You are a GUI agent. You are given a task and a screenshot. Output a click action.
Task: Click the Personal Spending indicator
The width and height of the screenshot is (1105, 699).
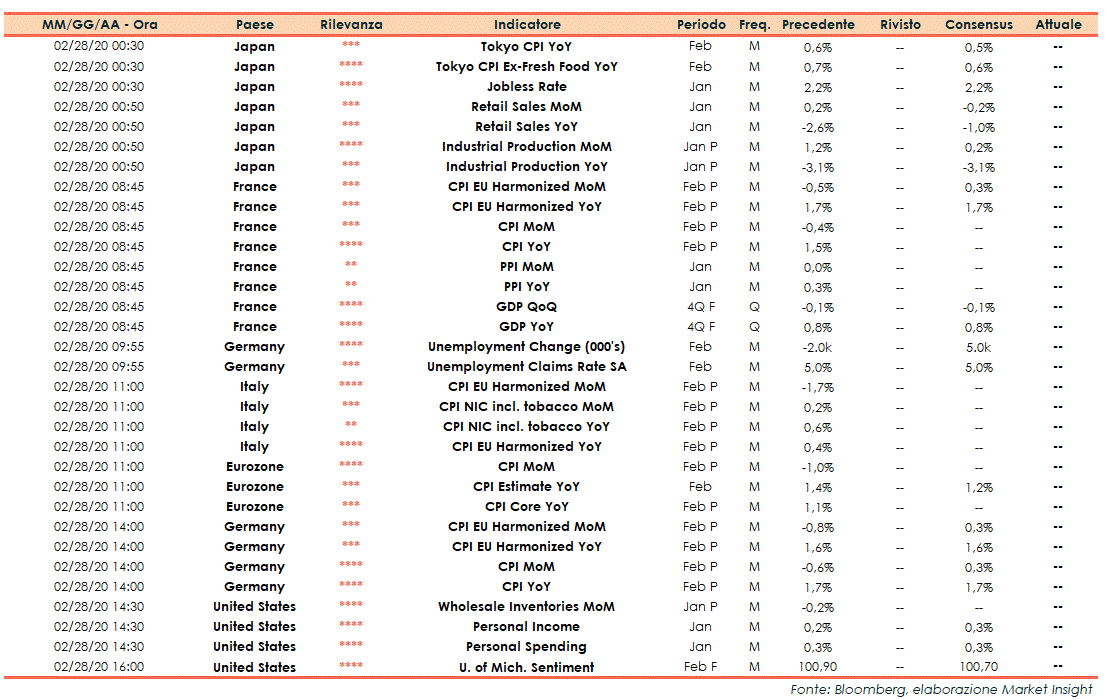coord(527,647)
